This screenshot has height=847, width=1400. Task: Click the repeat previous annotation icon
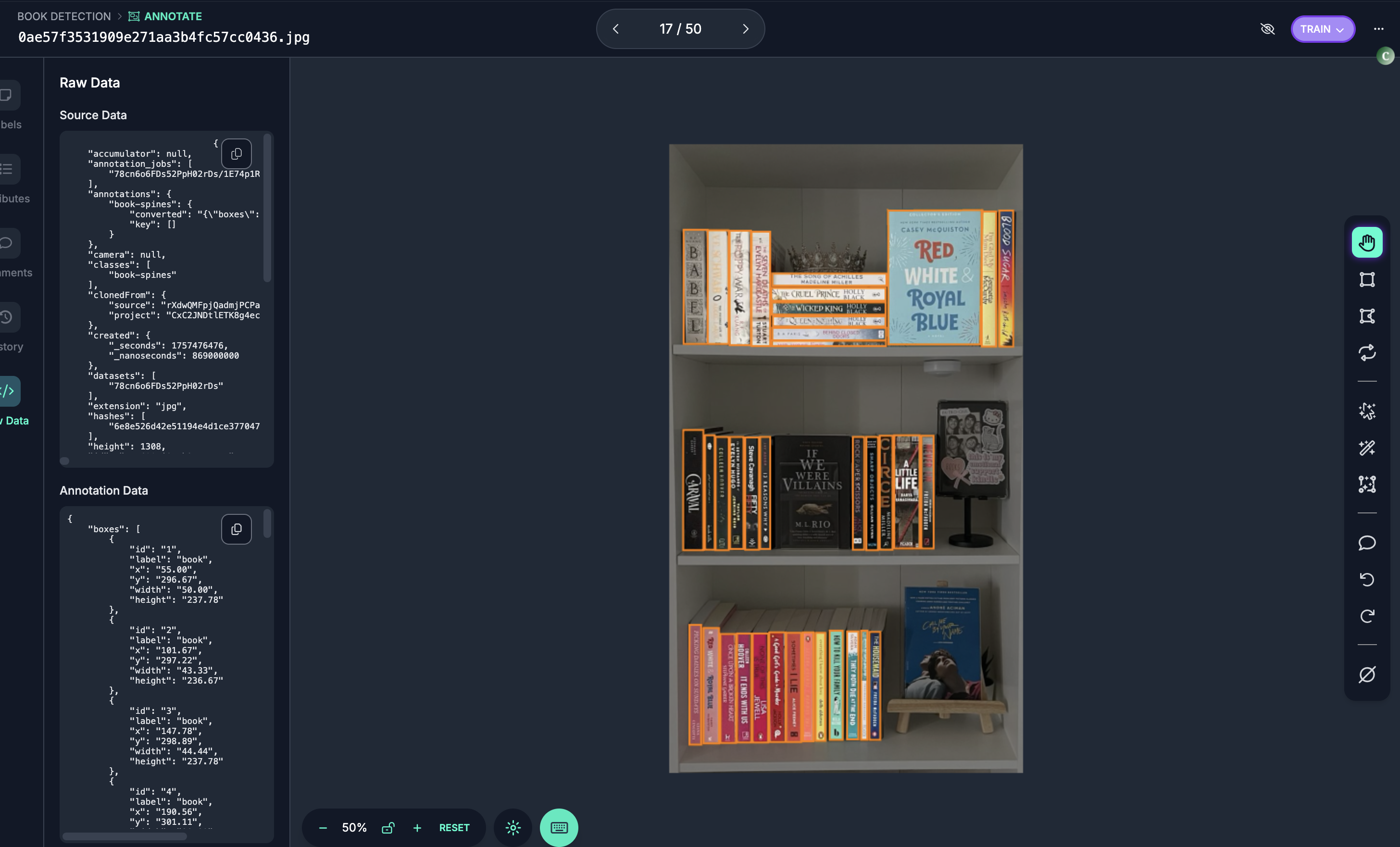tap(1366, 353)
